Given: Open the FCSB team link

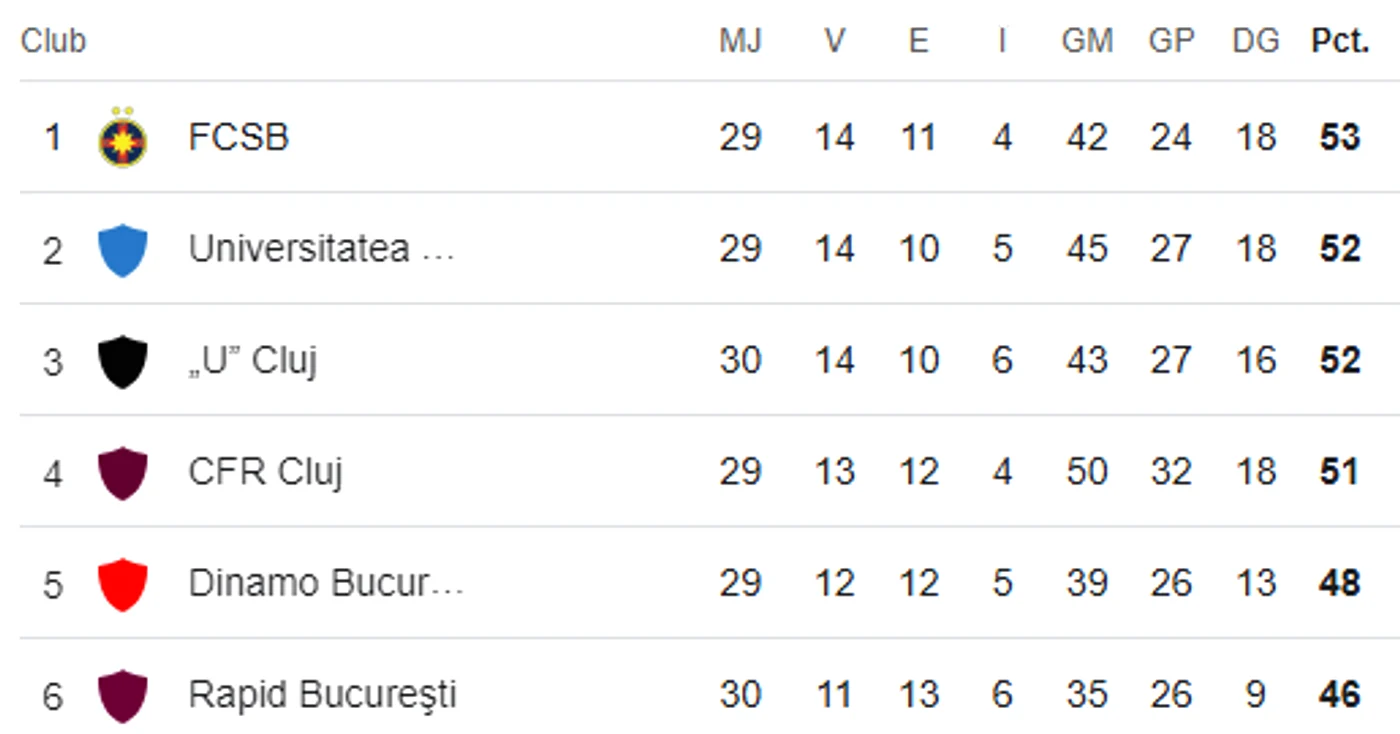Looking at the screenshot, I should 238,137.
